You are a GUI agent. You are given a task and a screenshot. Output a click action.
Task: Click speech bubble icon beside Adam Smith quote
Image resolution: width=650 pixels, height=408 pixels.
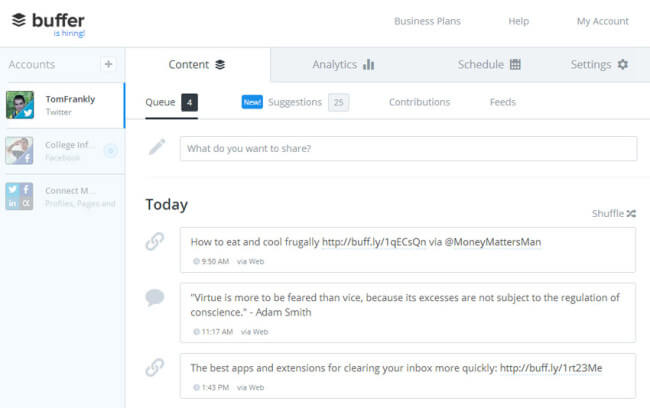[x=155, y=297]
